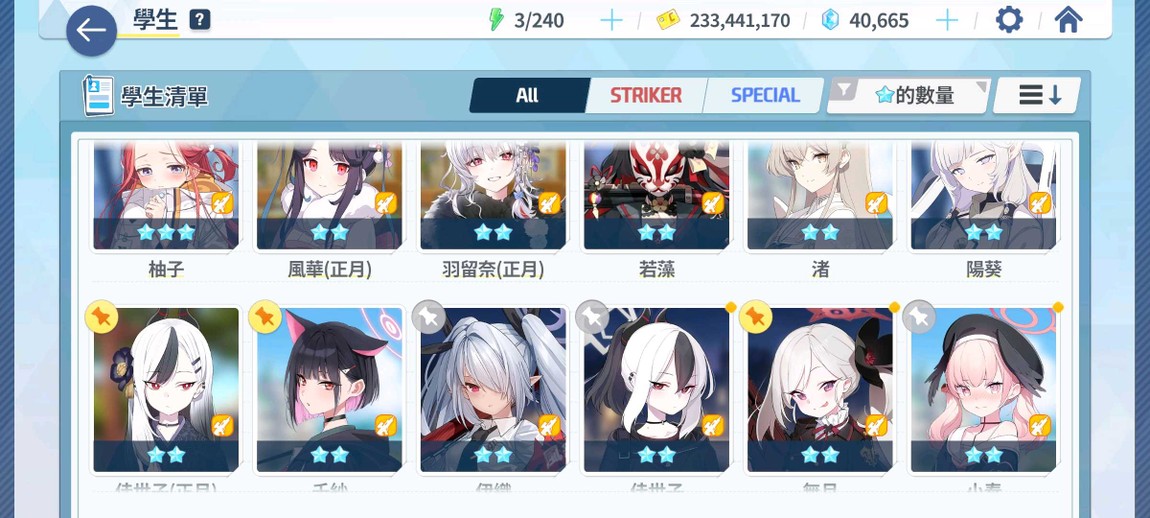Viewport: 1150px width, 518px height.
Task: Add gems with the plus next to 40,665
Action: pyautogui.click(x=947, y=21)
